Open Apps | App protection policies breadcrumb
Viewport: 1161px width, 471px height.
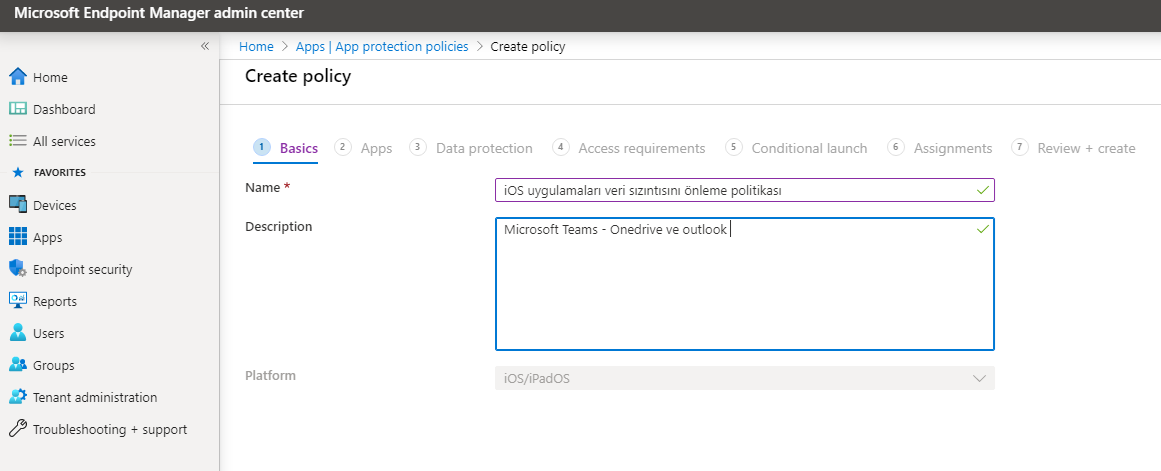pyautogui.click(x=382, y=47)
